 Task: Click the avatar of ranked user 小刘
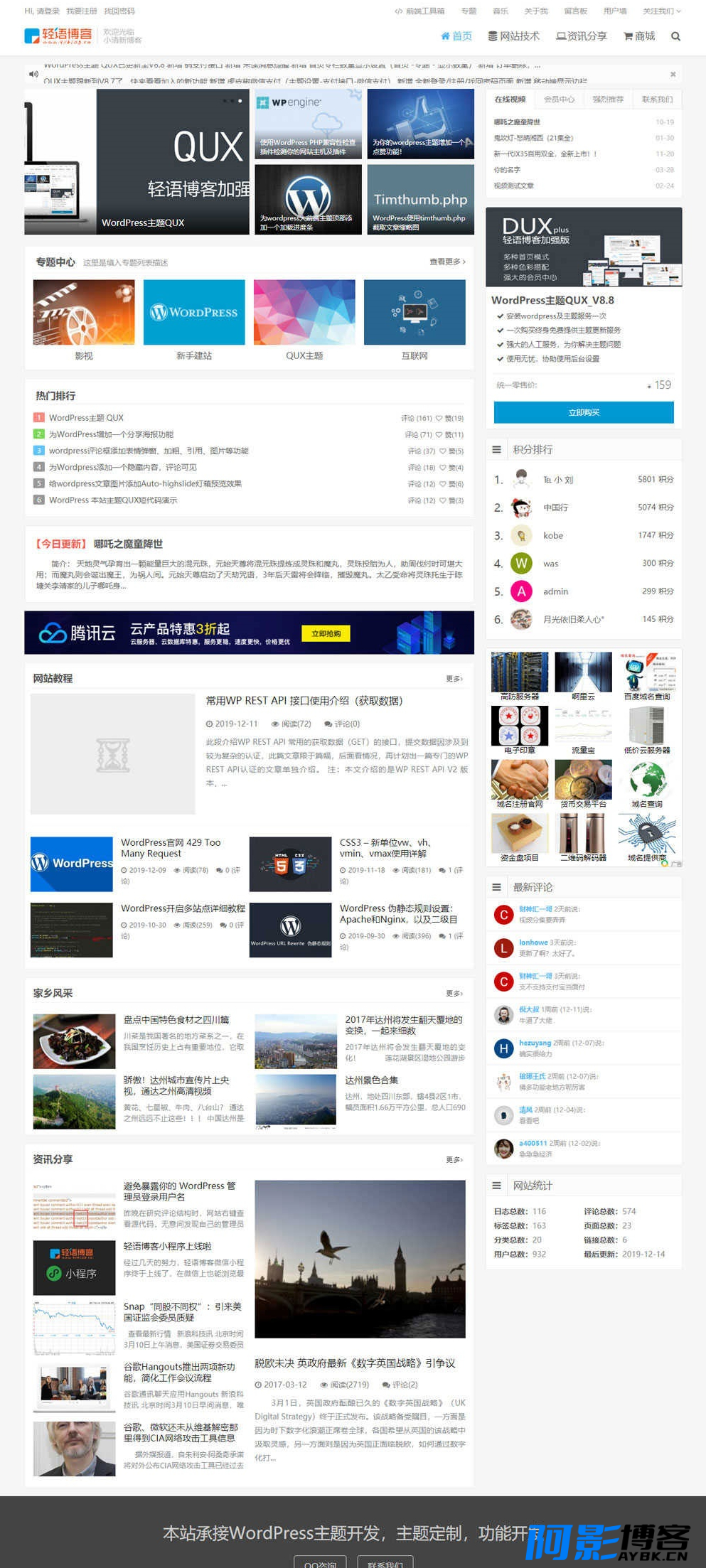(521, 479)
